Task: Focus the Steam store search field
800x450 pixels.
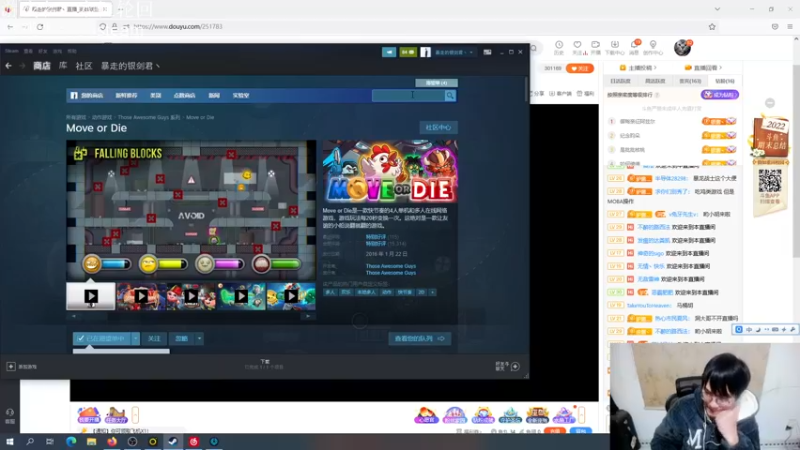Action: 408,95
